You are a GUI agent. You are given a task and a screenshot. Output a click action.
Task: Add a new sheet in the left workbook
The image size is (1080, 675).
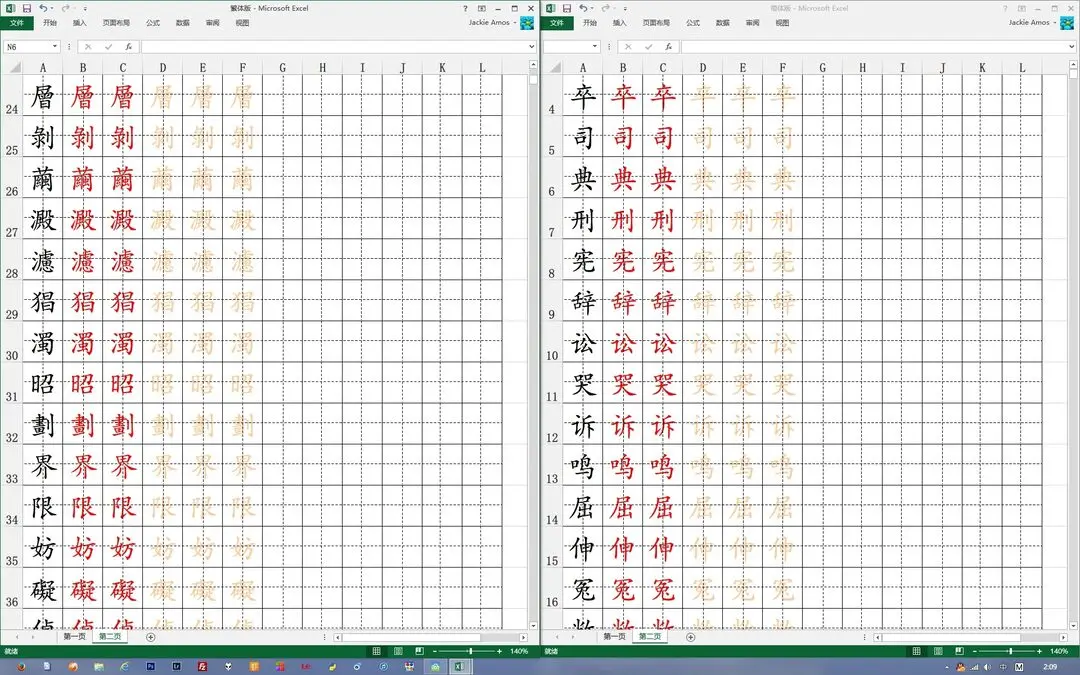151,637
